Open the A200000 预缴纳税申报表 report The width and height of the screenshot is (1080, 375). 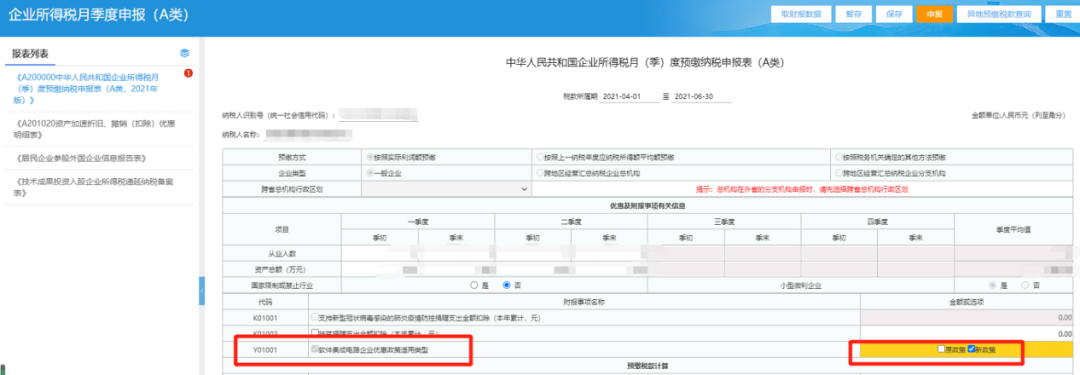click(x=87, y=88)
